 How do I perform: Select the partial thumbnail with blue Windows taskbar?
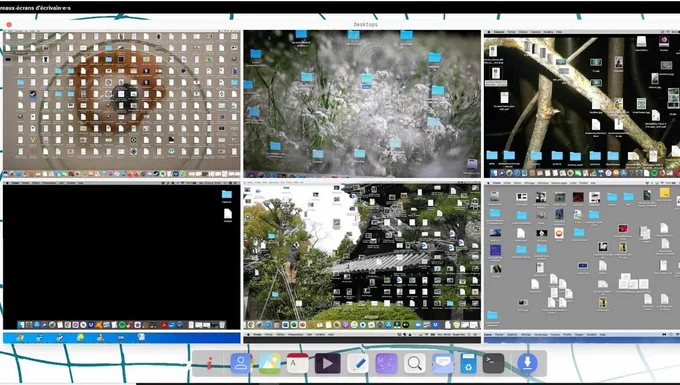point(121,338)
